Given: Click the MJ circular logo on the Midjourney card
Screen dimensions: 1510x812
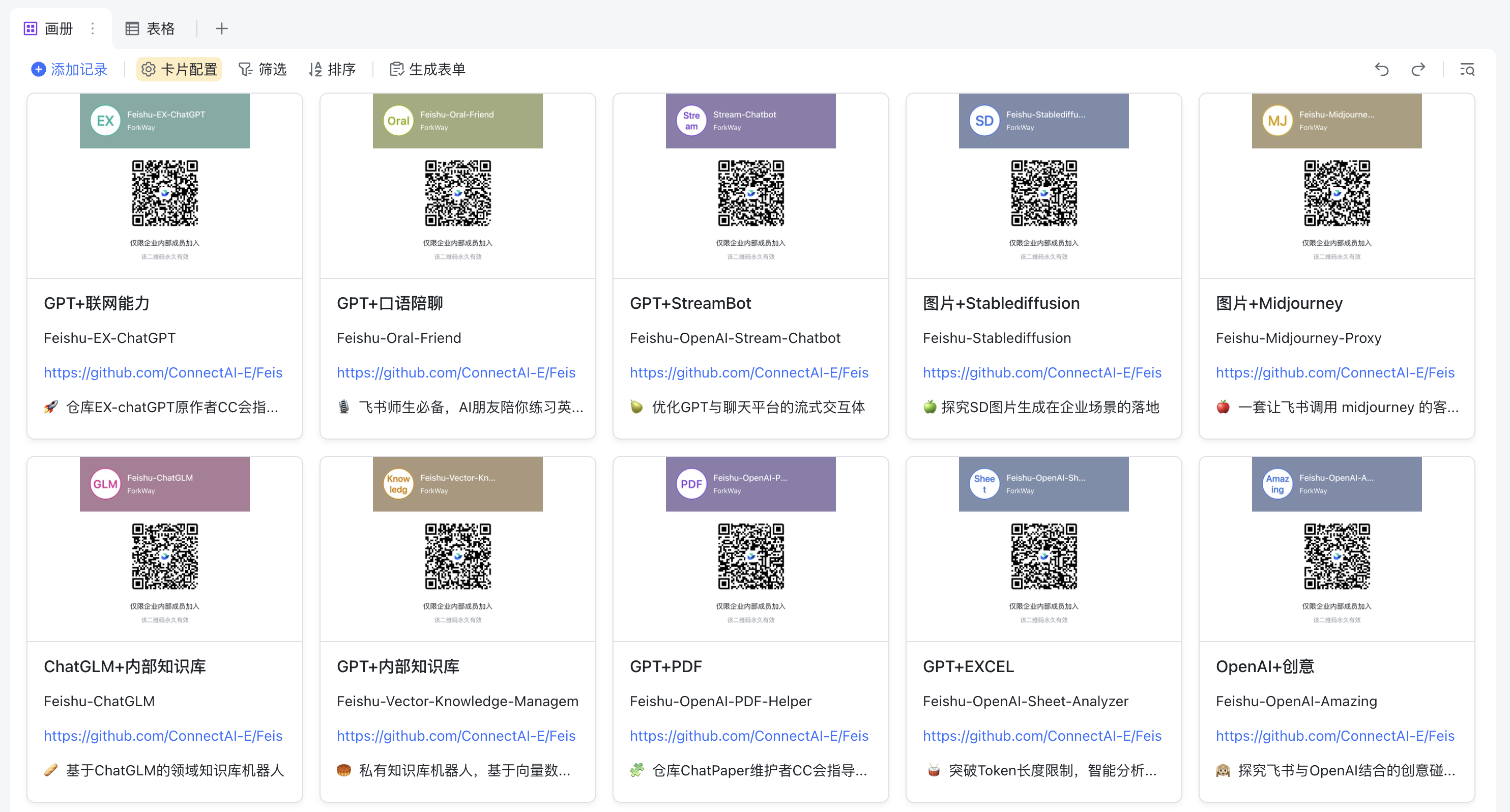Looking at the screenshot, I should tap(1277, 120).
